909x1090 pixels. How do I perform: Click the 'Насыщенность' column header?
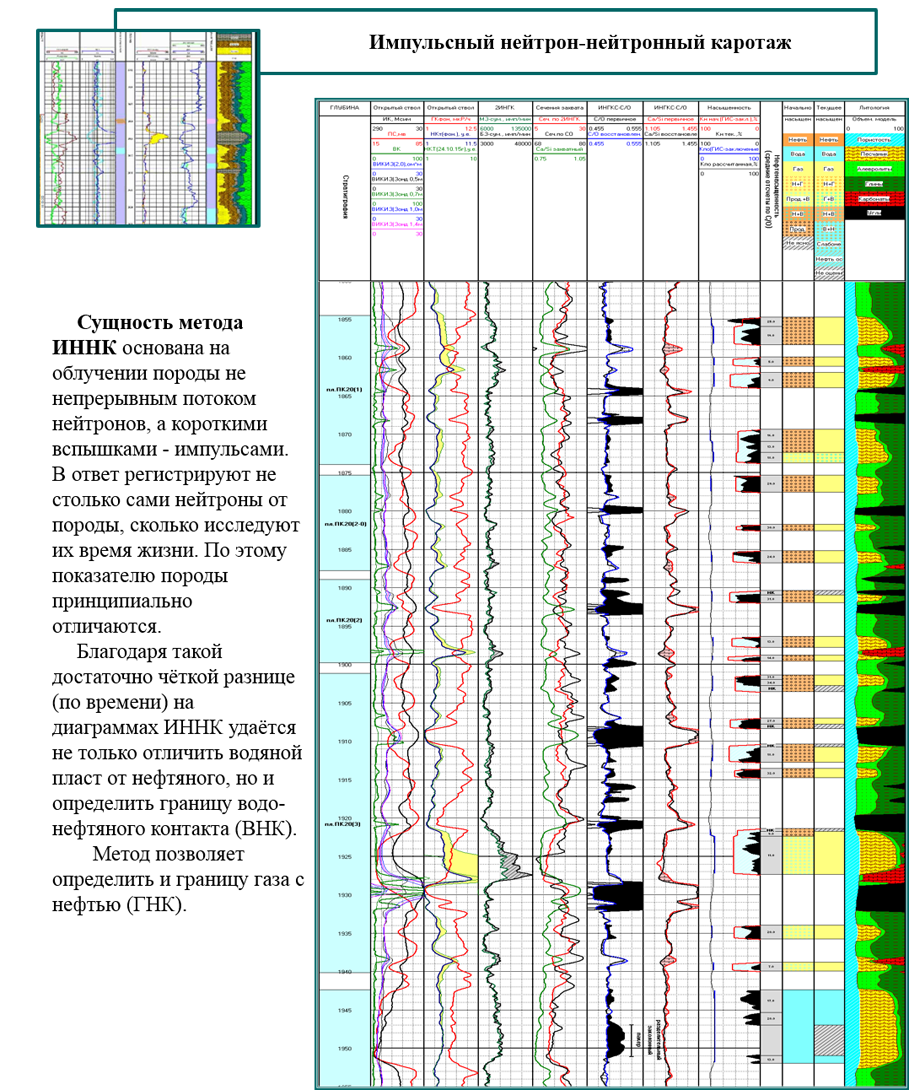point(728,108)
